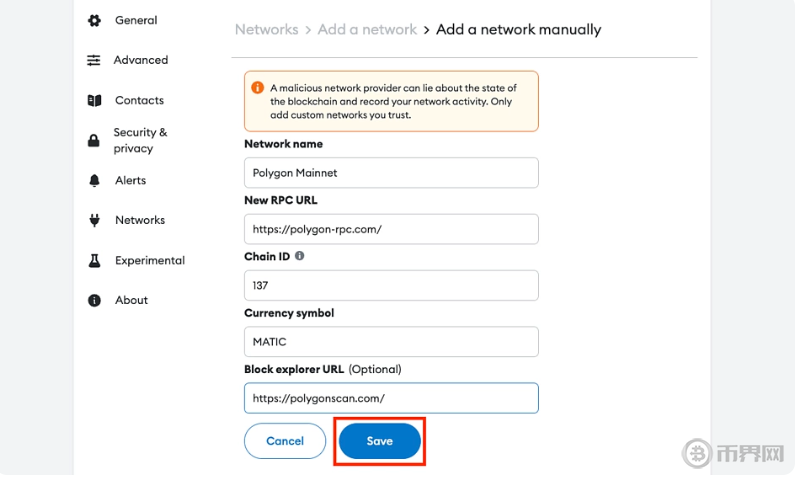The image size is (795, 481).
Task: Click the Network name input field
Action: tap(391, 173)
